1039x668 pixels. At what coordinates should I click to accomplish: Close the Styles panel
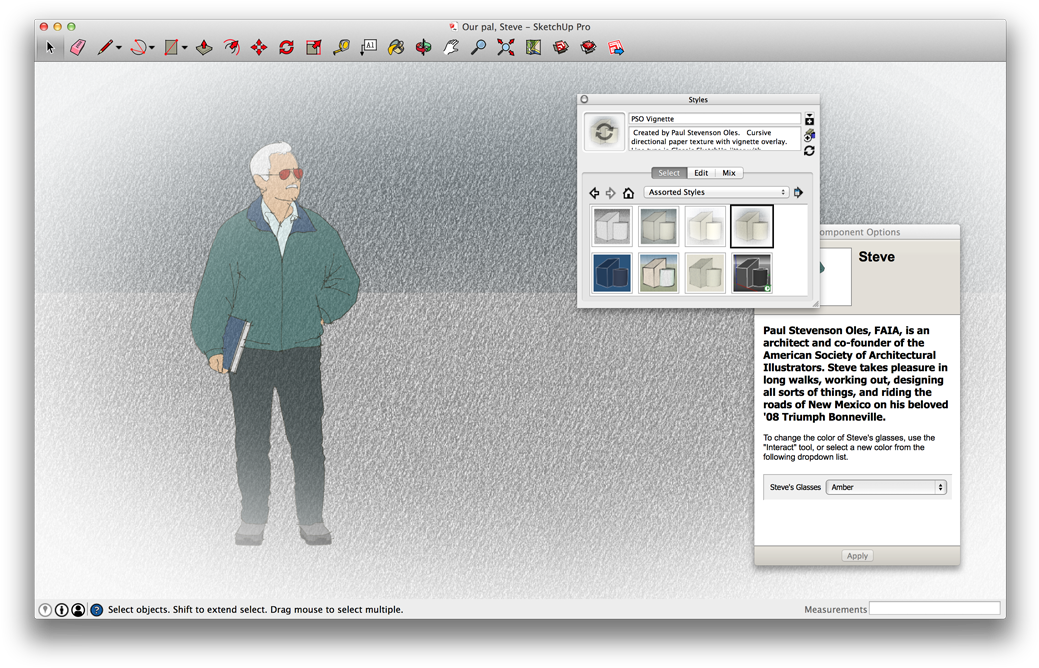click(584, 99)
